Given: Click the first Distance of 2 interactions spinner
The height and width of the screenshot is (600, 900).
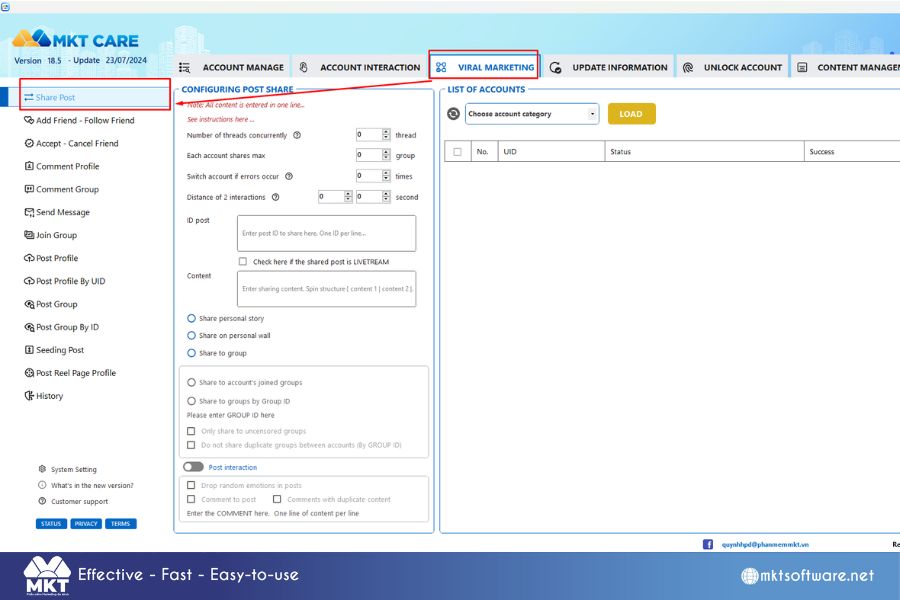Looking at the screenshot, I should (x=348, y=196).
